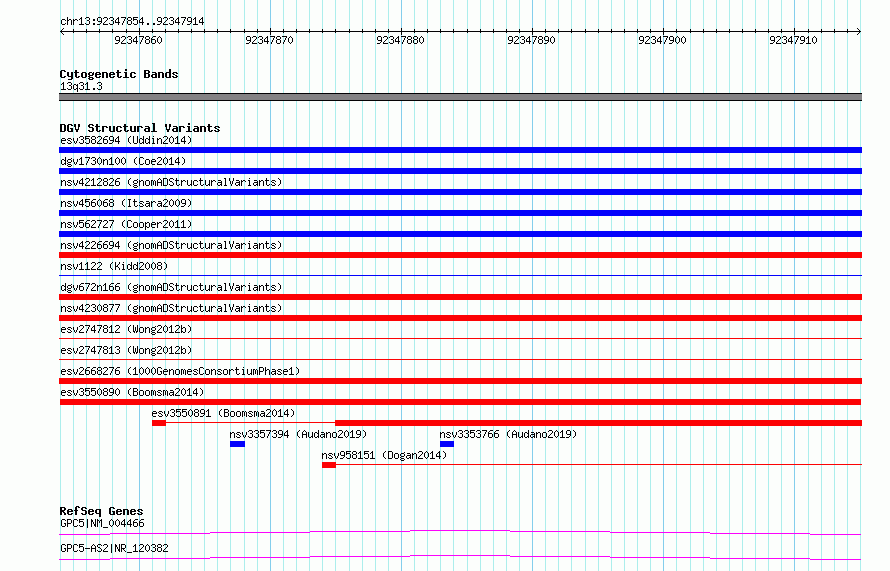Click nsv958151 (Dogan2014) label

click(384, 455)
